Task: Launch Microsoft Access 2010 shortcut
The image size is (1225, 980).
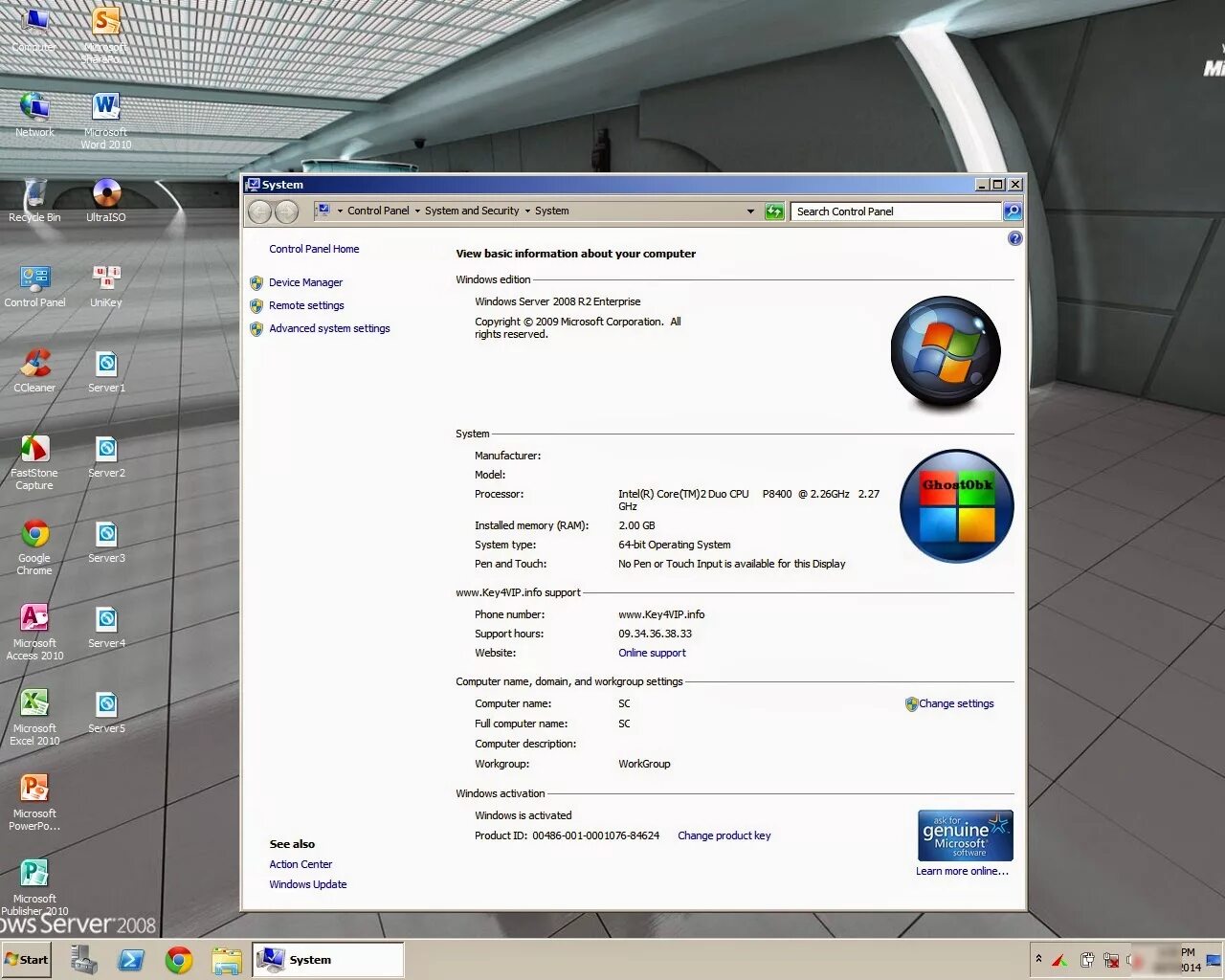Action: [34, 631]
